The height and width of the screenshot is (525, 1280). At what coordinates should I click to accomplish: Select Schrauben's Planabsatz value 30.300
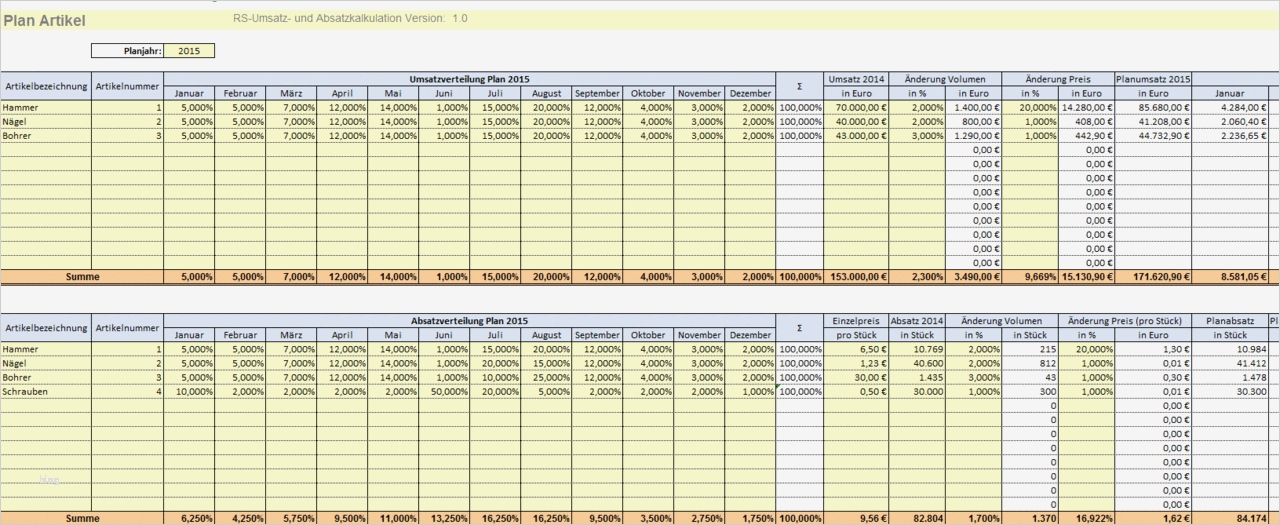tap(1230, 391)
